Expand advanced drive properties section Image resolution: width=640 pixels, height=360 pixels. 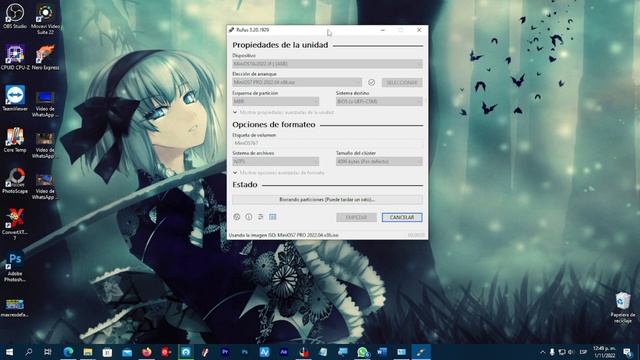283,112
